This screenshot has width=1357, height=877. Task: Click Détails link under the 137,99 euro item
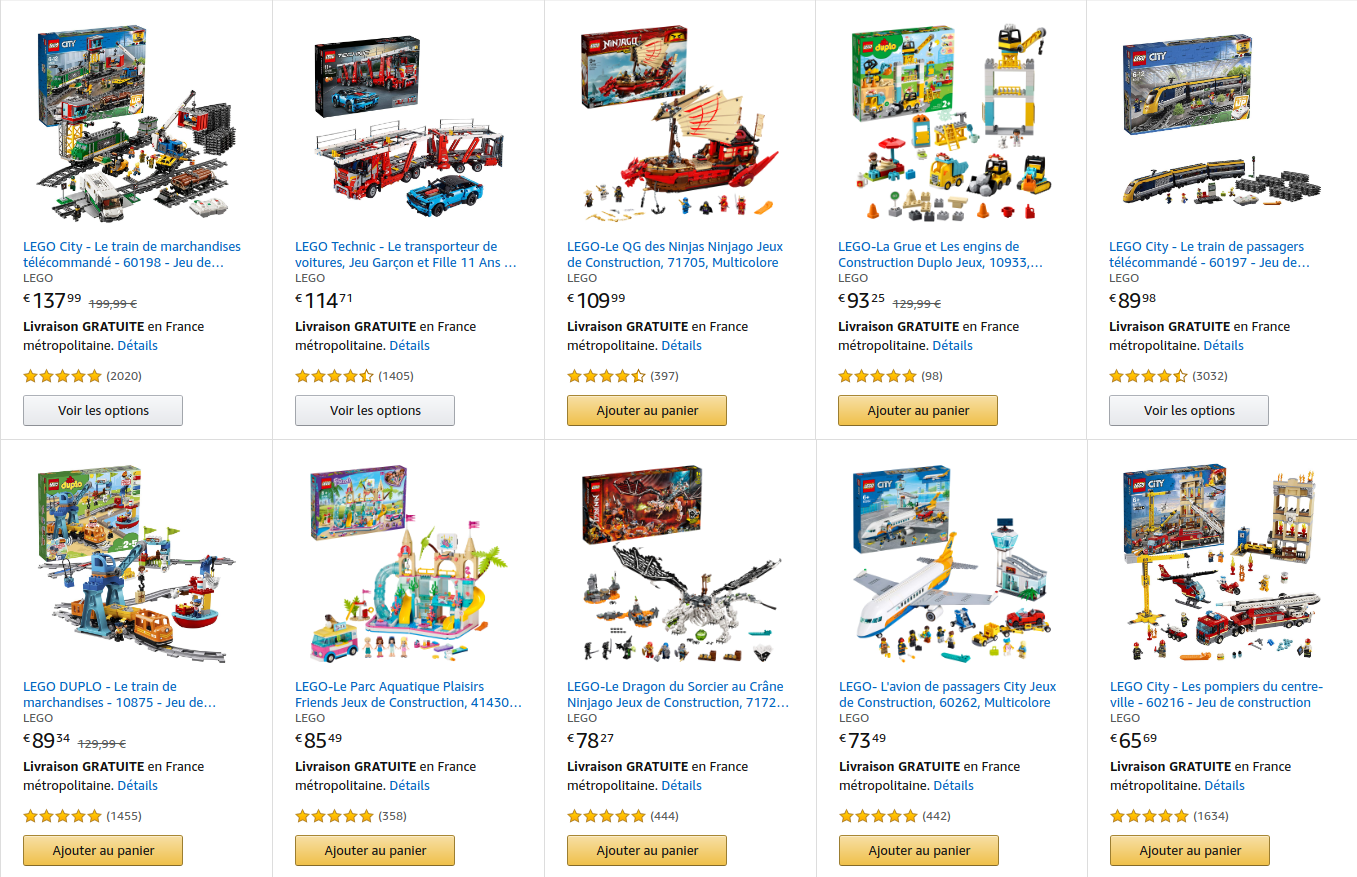(138, 345)
